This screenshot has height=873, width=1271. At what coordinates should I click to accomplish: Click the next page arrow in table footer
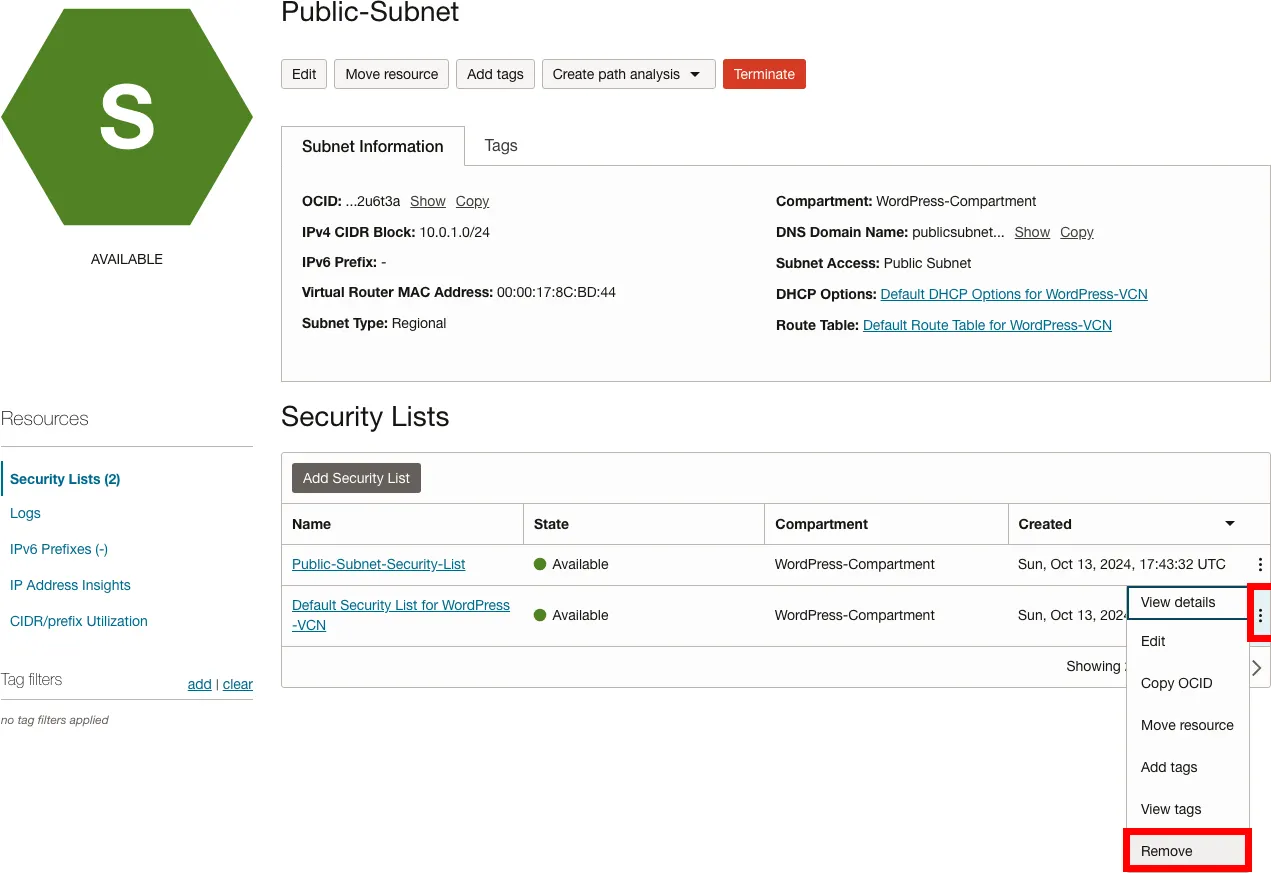pyautogui.click(x=1257, y=668)
